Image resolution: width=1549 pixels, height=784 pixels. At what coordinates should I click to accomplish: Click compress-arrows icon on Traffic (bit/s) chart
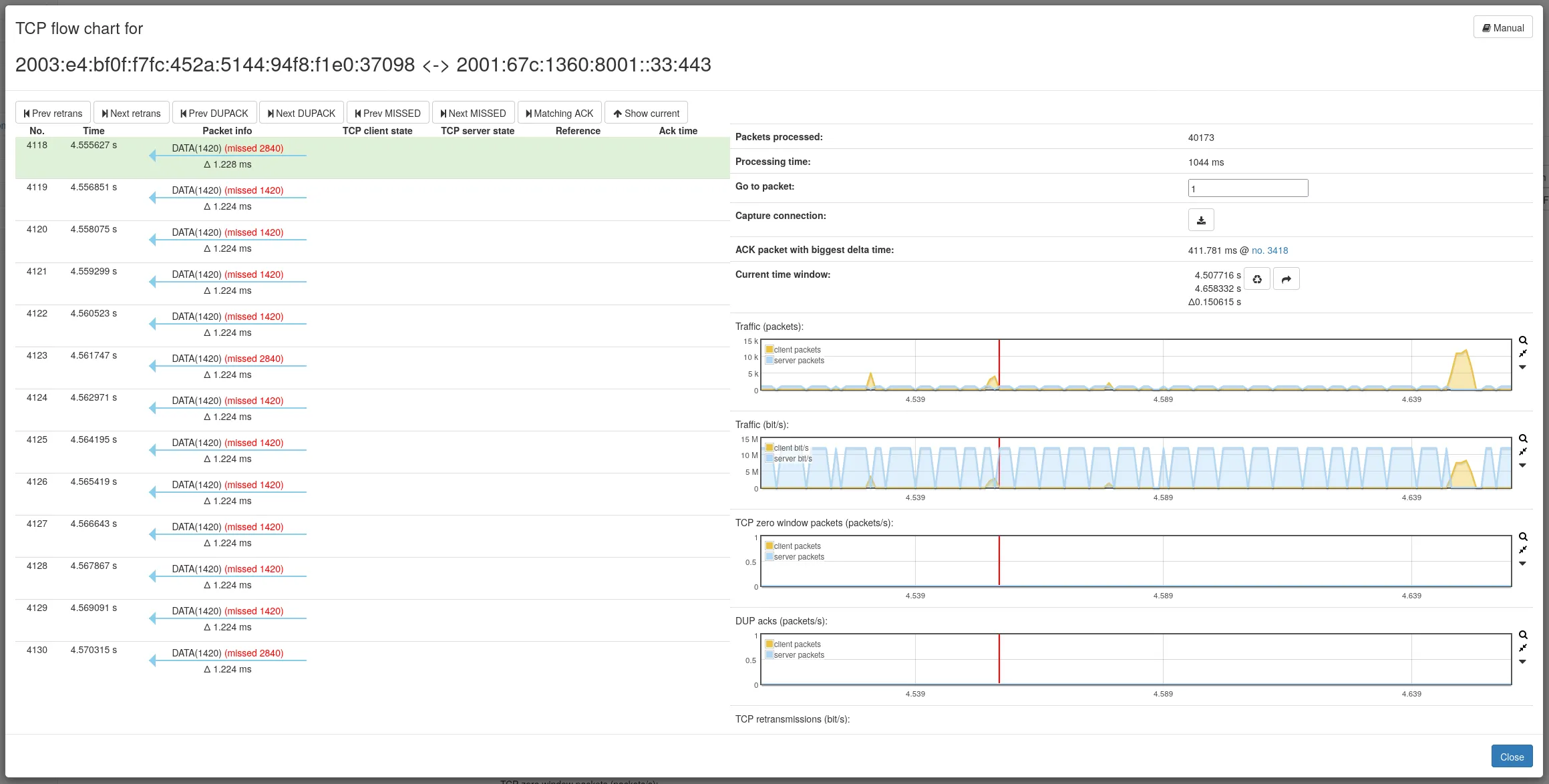coord(1523,452)
